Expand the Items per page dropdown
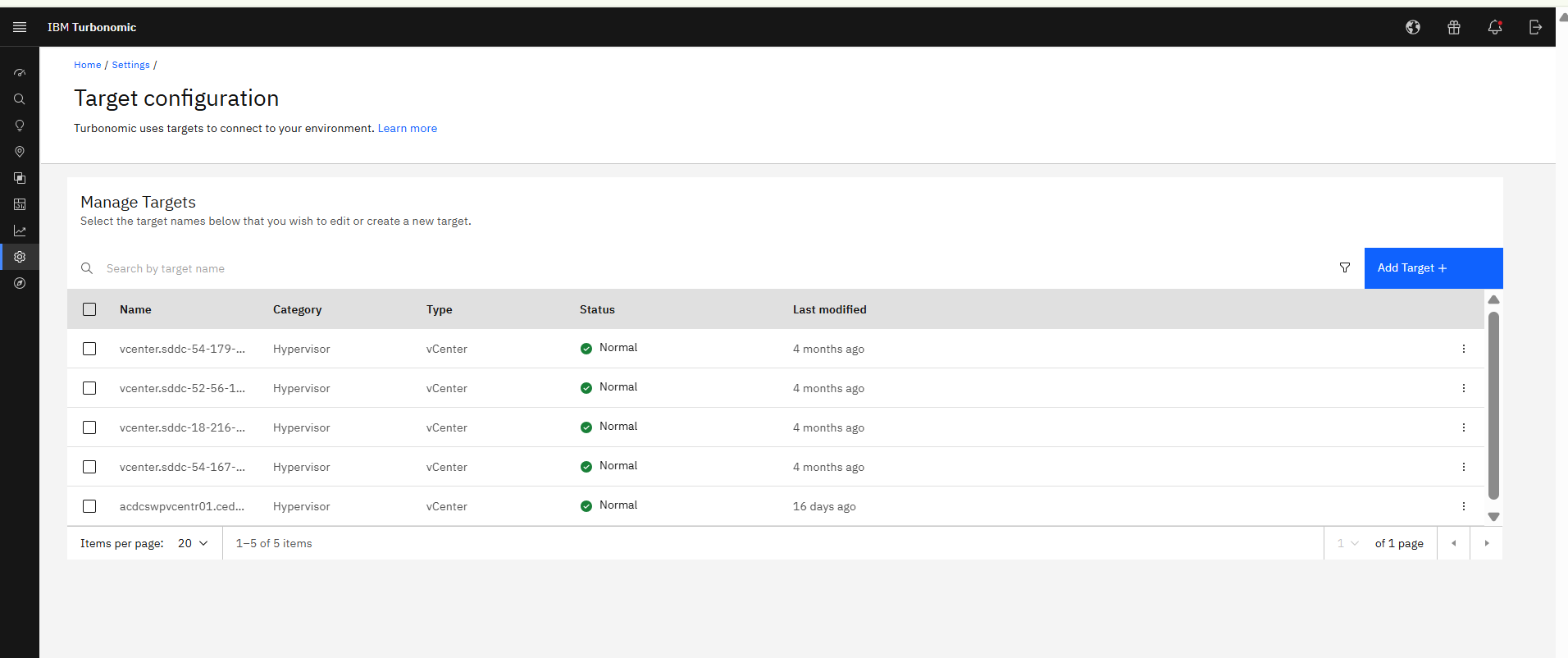 point(194,543)
